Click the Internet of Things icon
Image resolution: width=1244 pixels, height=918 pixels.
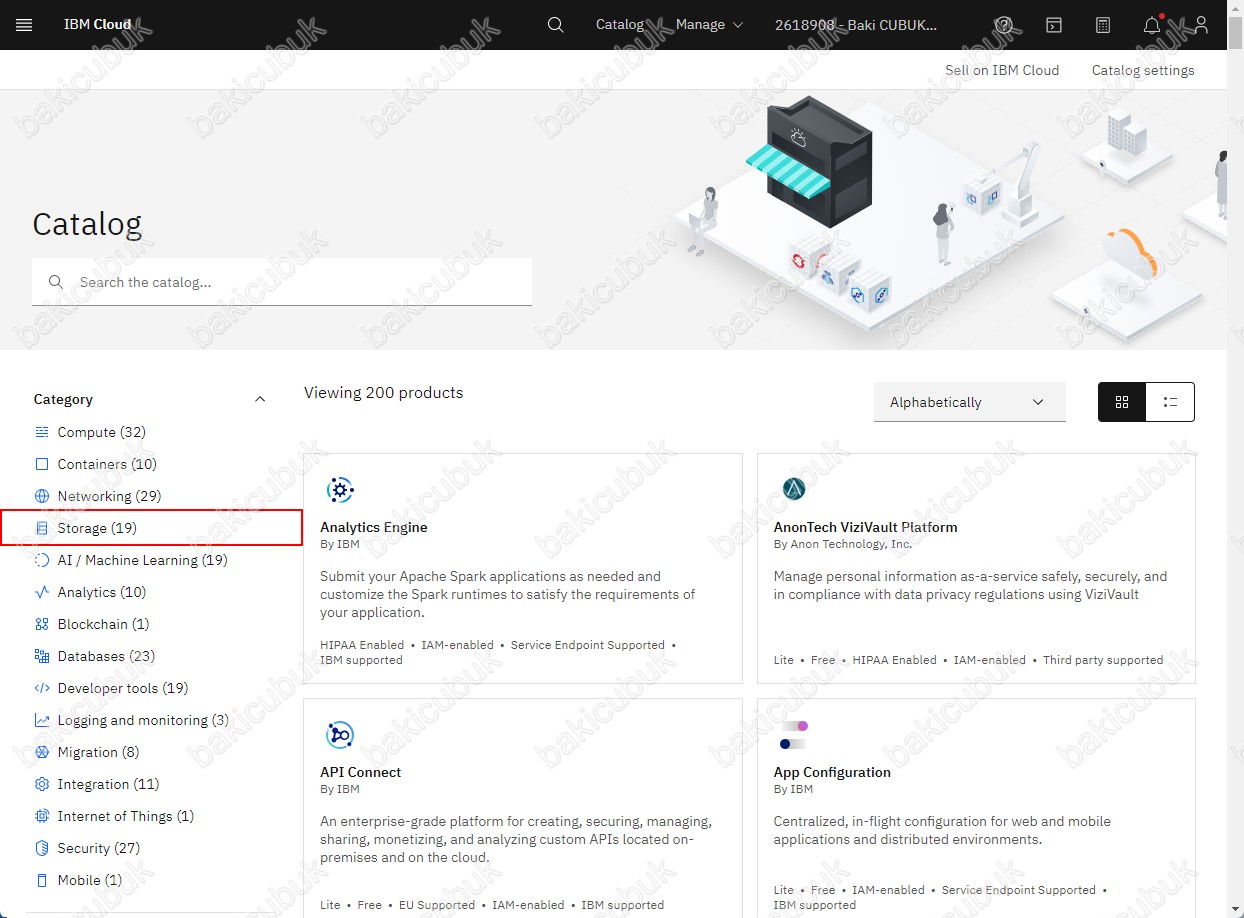click(x=42, y=816)
